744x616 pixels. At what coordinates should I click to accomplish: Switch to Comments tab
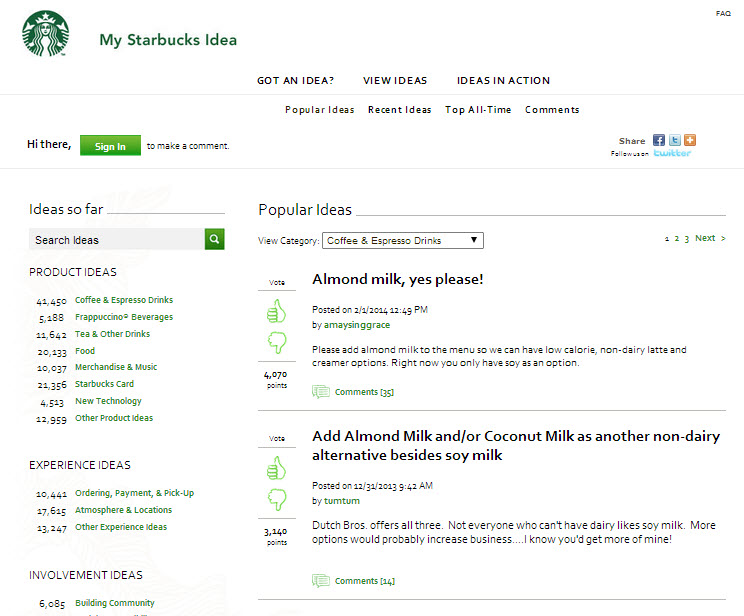[x=552, y=110]
